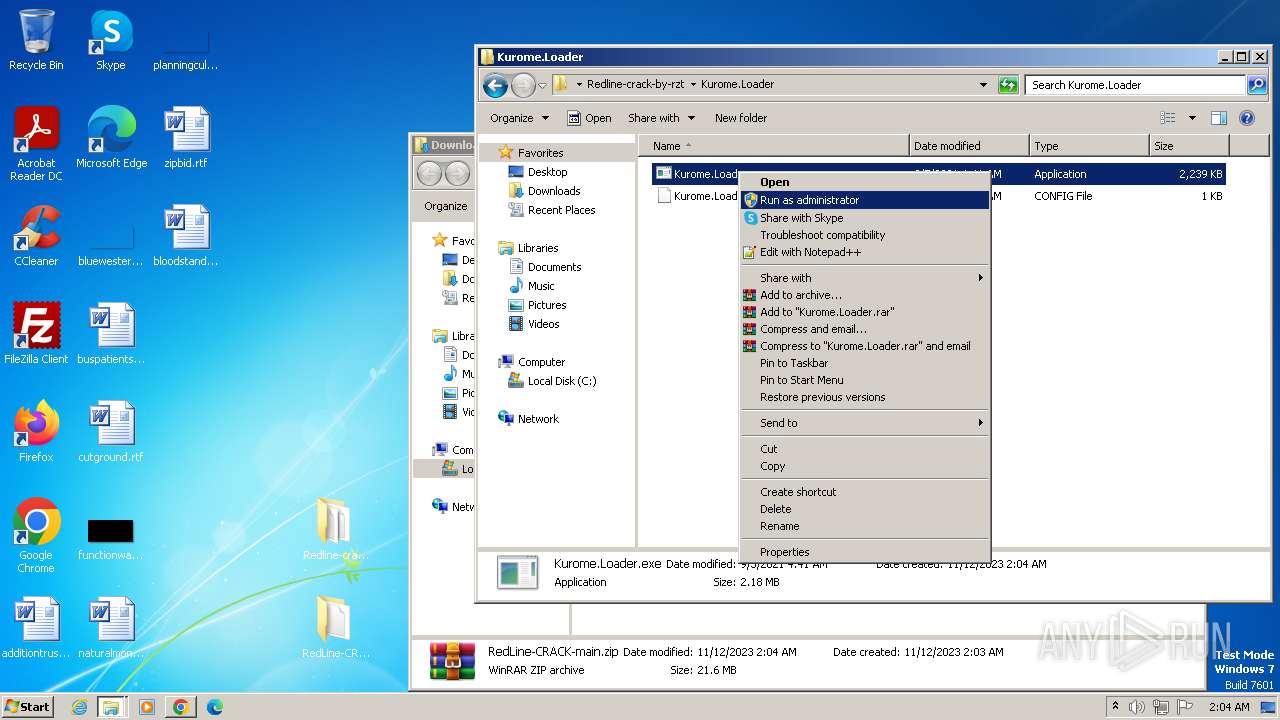Launch FileZilla Client desktop shortcut
Image resolution: width=1280 pixels, height=720 pixels.
[x=36, y=334]
